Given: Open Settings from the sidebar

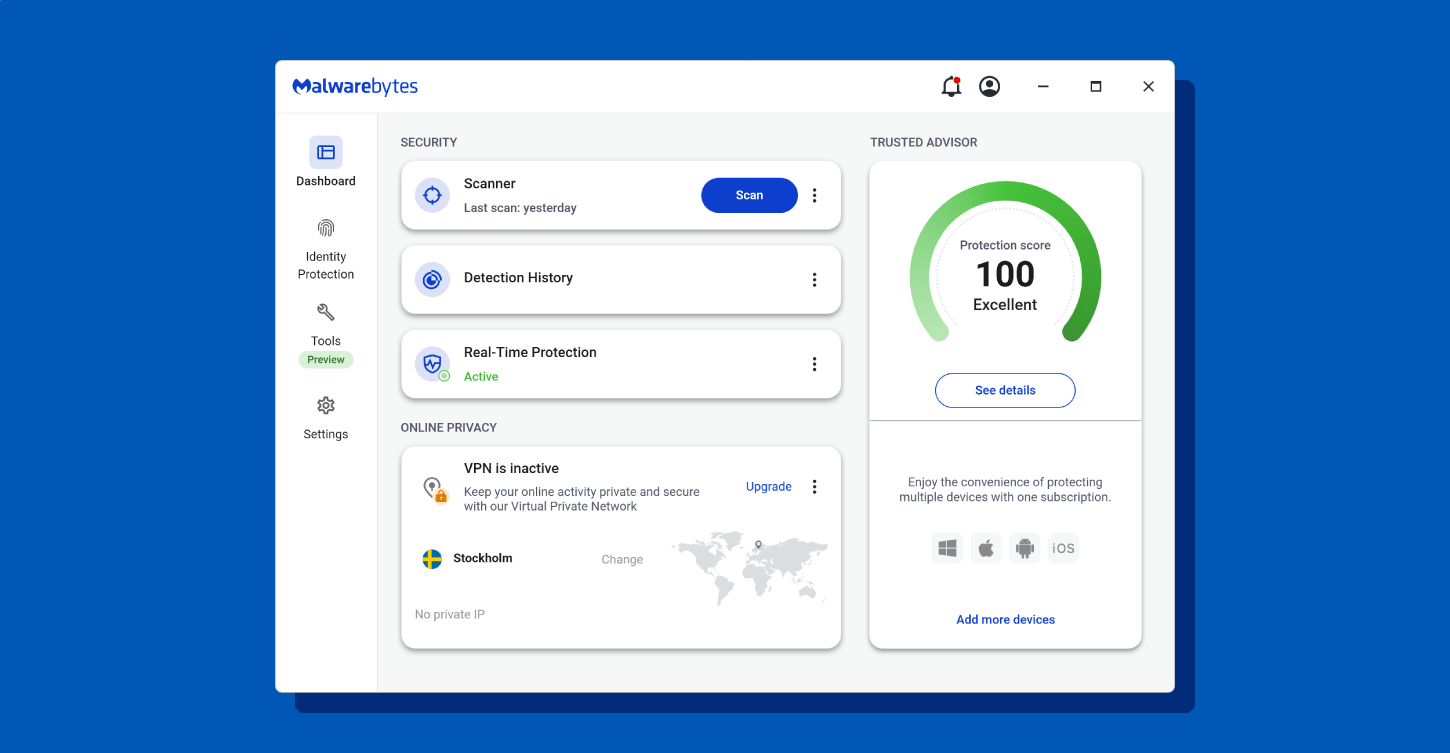Looking at the screenshot, I should 325,417.
